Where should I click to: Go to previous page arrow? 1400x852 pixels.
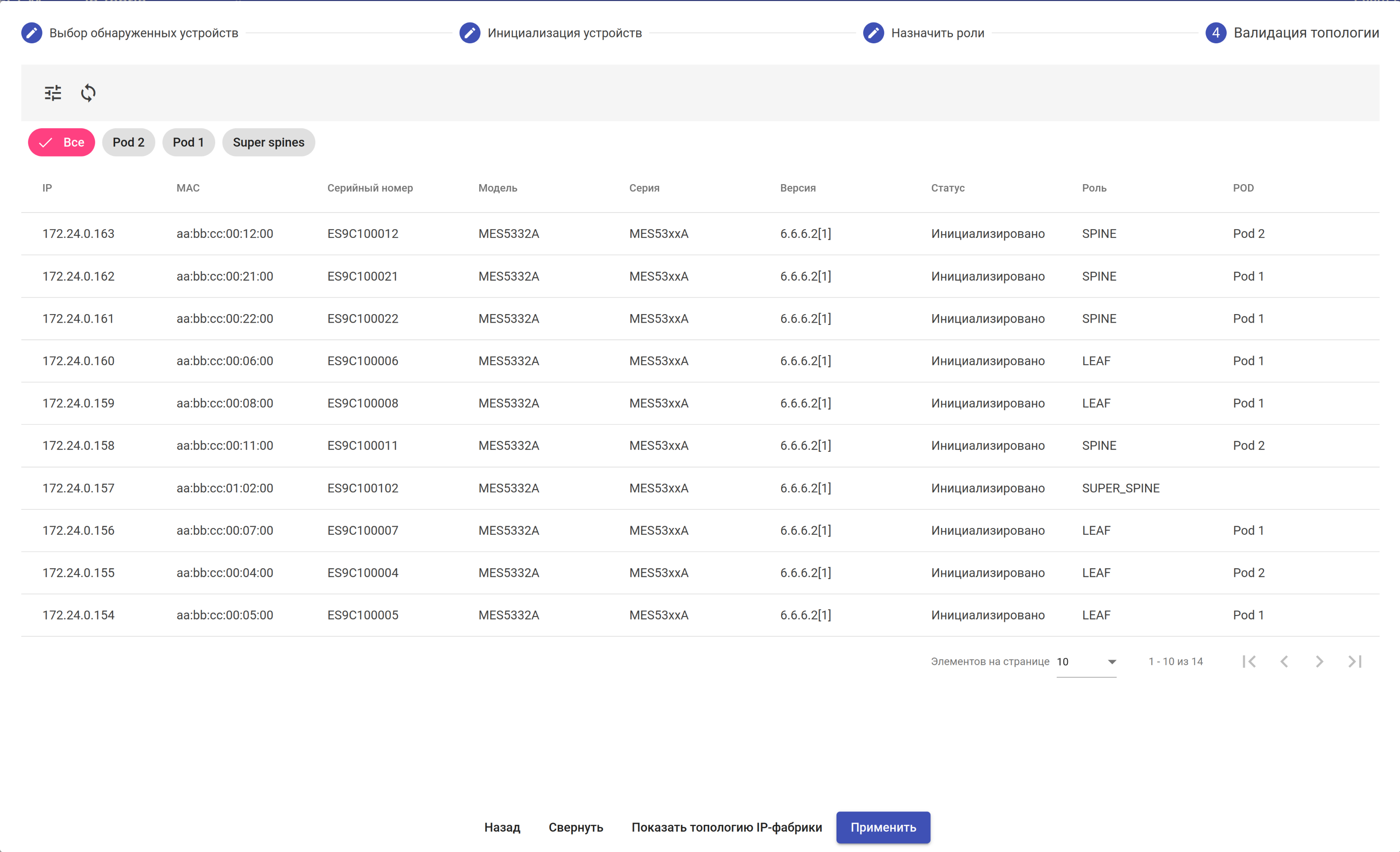point(1284,662)
